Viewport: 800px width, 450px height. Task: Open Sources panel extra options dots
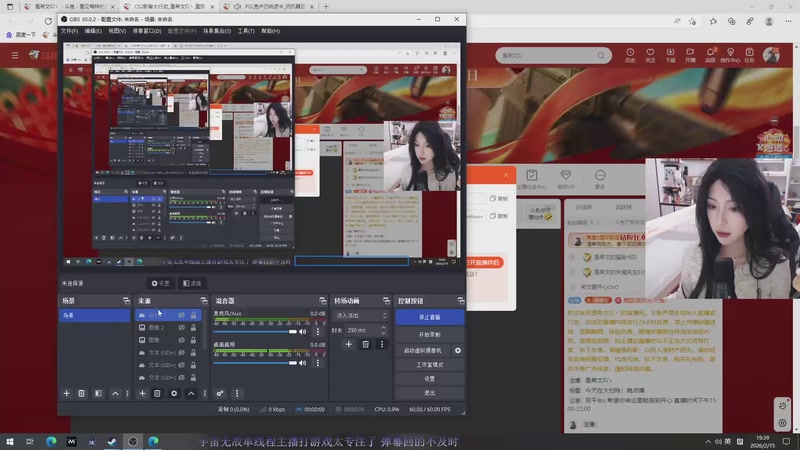point(205,393)
